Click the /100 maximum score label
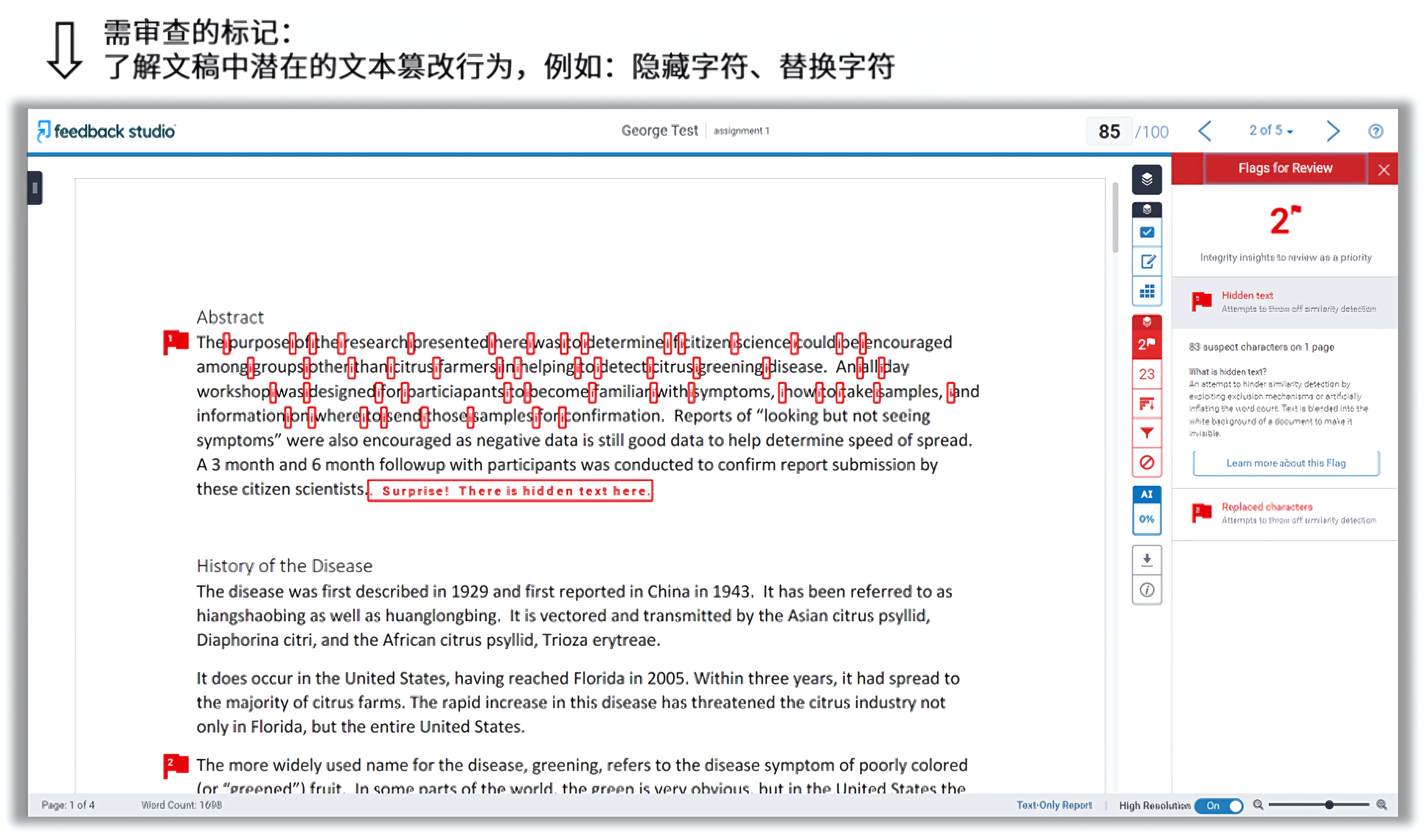1426x840 pixels. (1152, 132)
